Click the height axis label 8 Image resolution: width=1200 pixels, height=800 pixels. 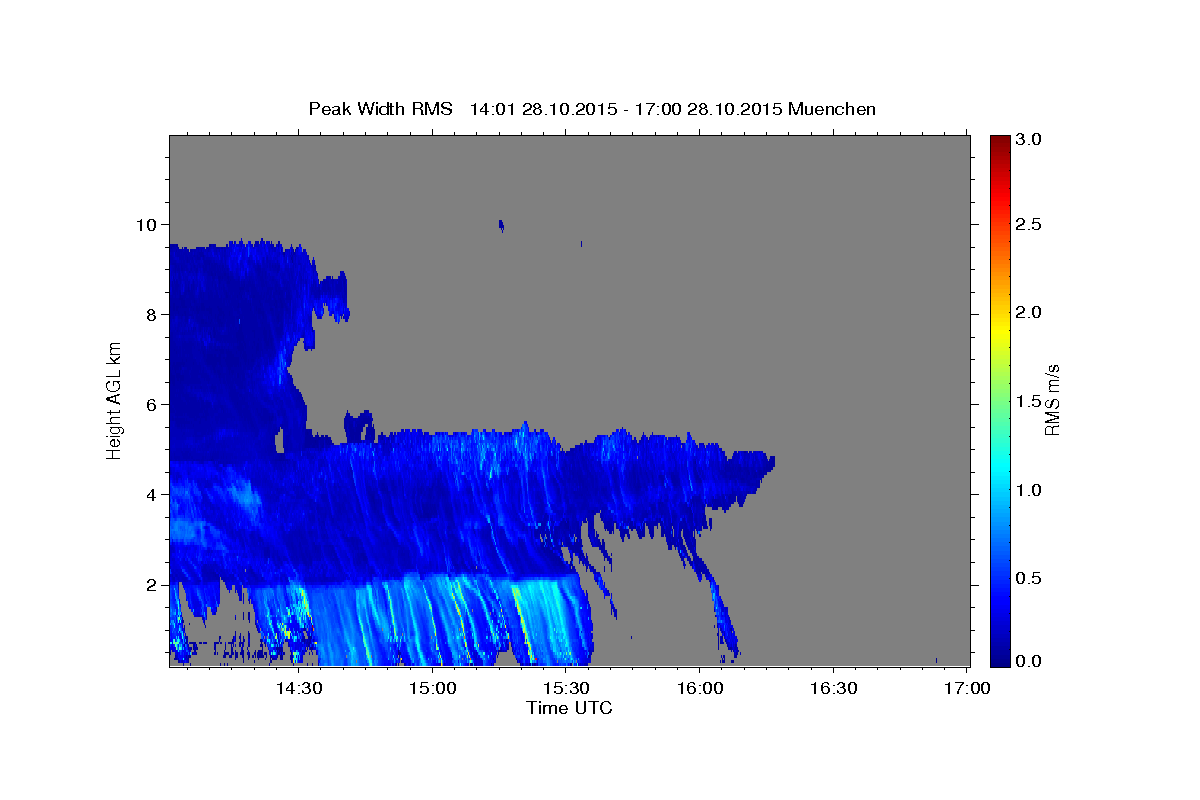[x=154, y=314]
